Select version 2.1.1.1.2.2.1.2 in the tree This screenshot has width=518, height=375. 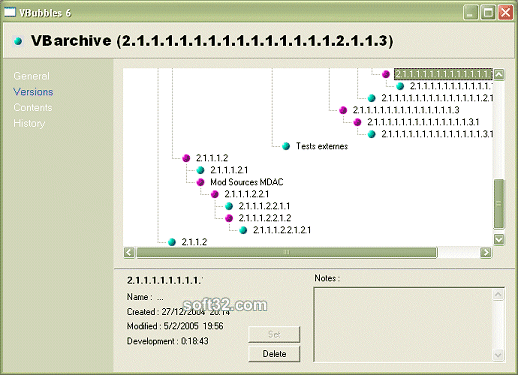click(x=265, y=218)
